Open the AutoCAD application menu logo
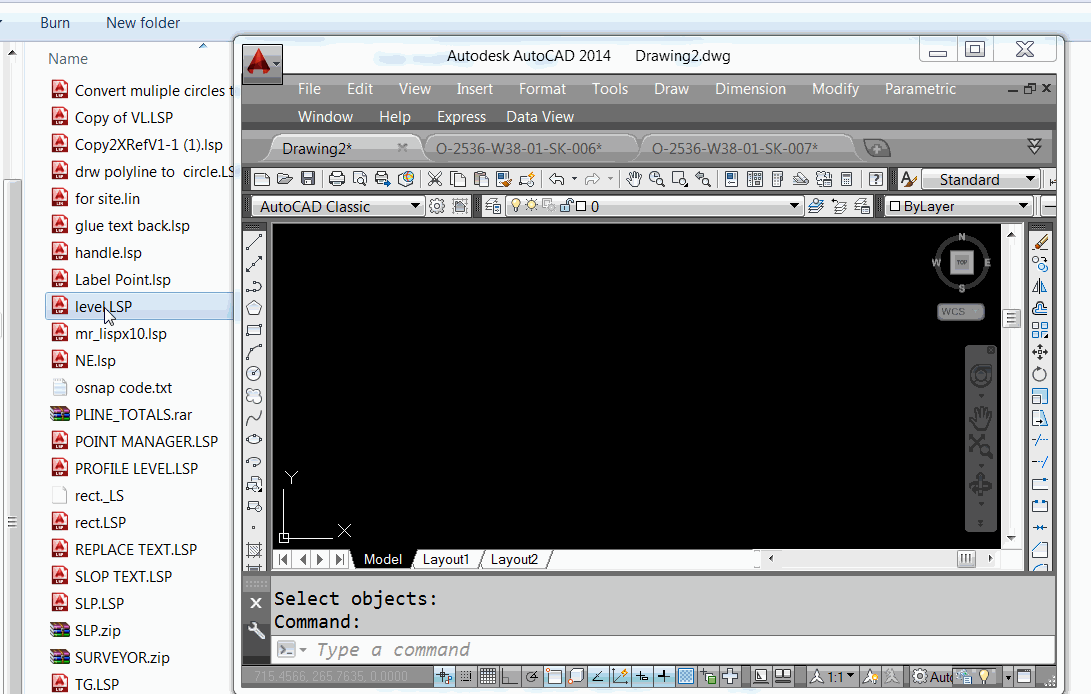 click(262, 63)
